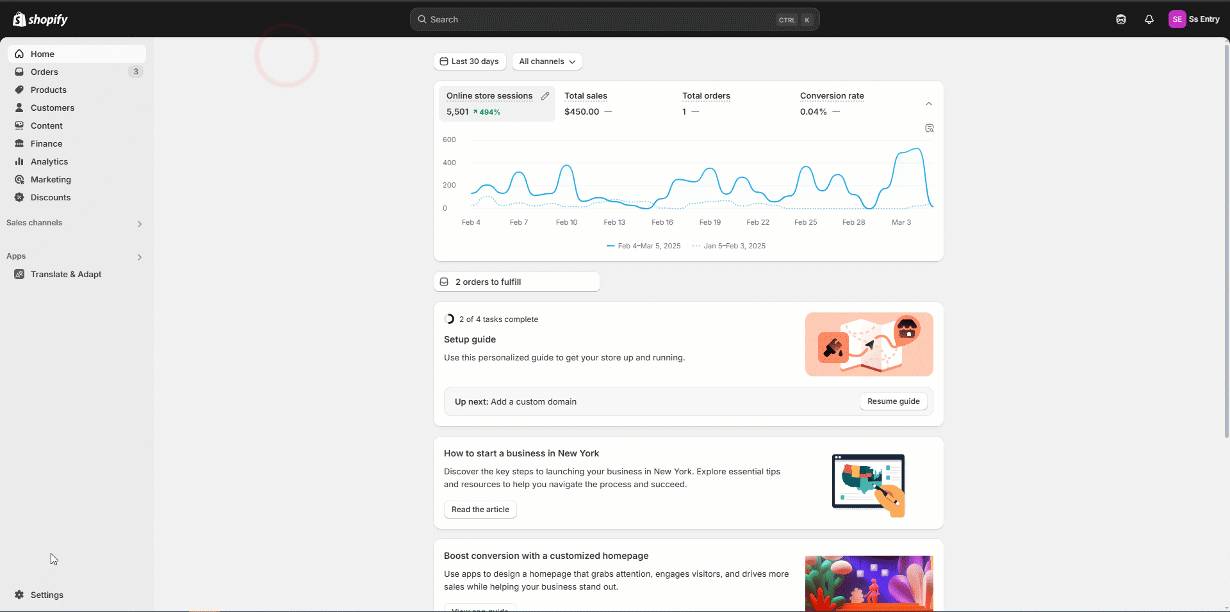Click the Read the article button

click(x=480, y=510)
